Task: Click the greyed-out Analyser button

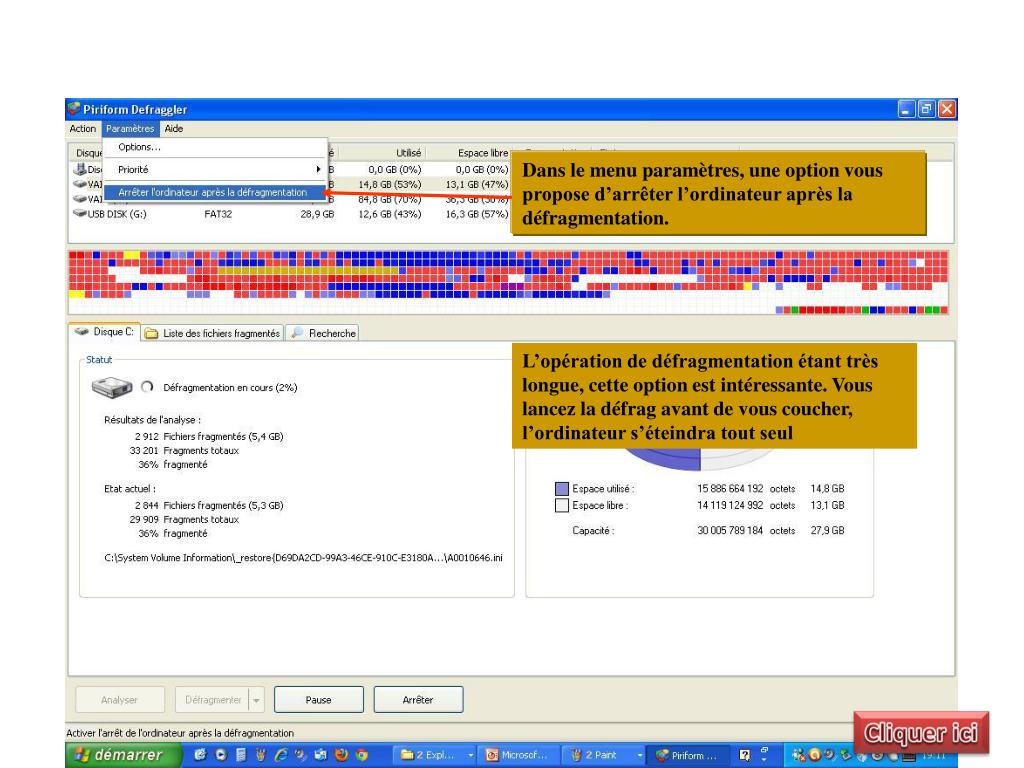Action: point(120,699)
